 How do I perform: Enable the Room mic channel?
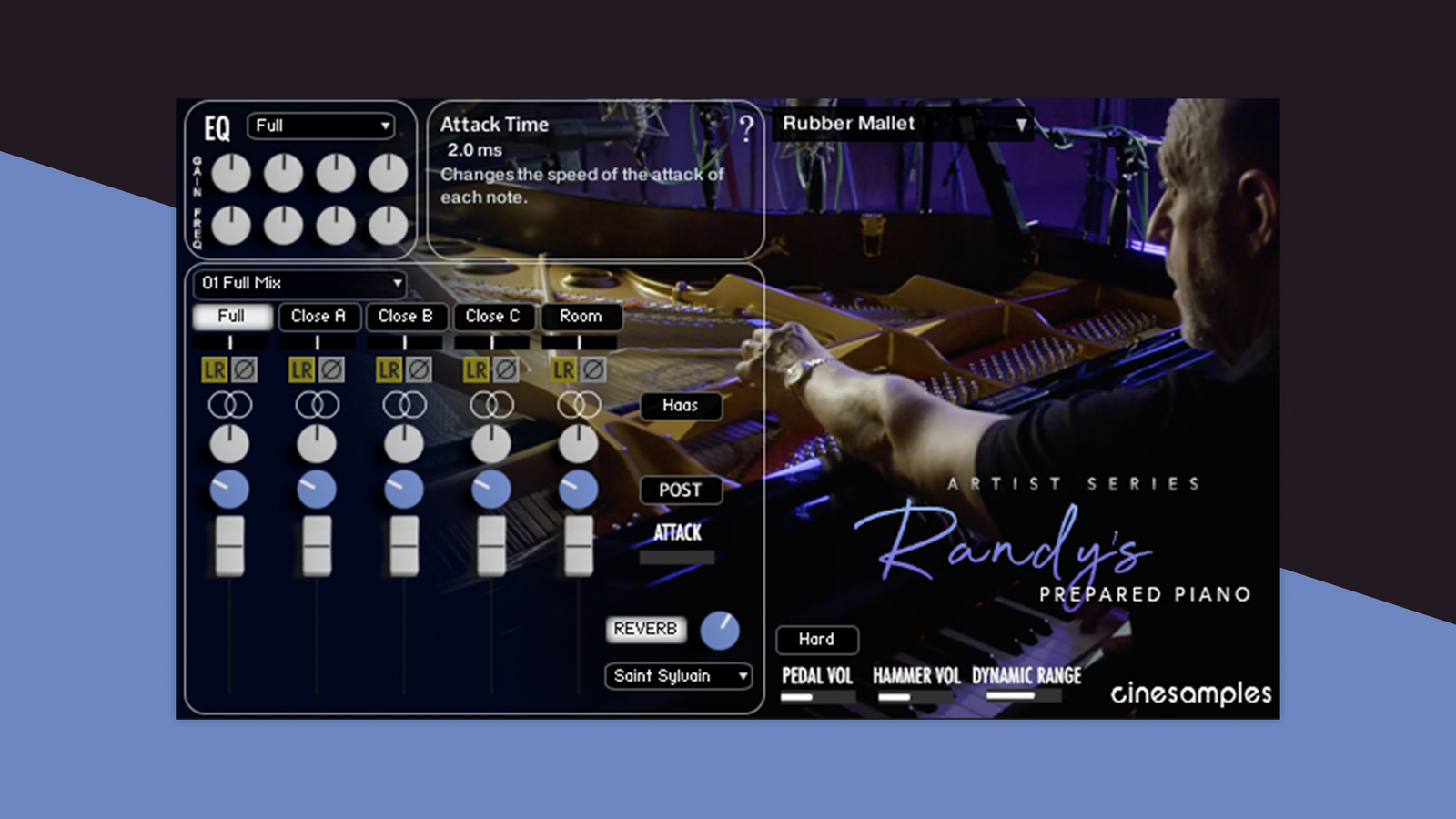click(x=581, y=316)
